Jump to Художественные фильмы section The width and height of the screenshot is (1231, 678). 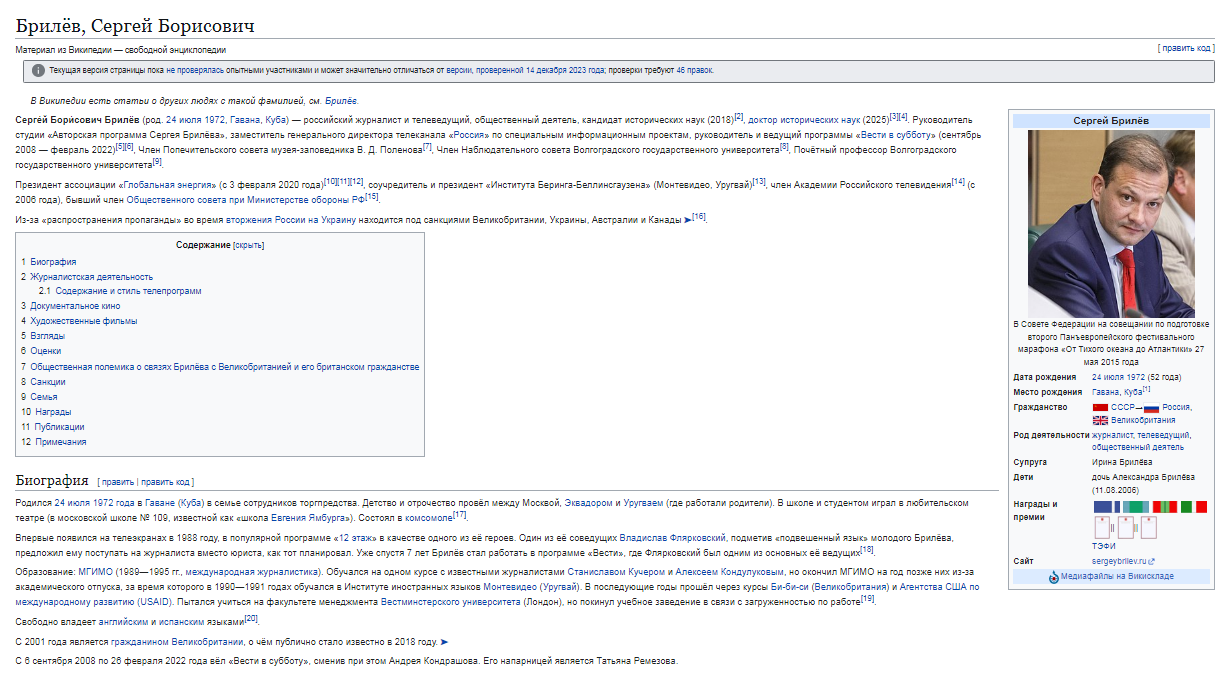[79, 321]
